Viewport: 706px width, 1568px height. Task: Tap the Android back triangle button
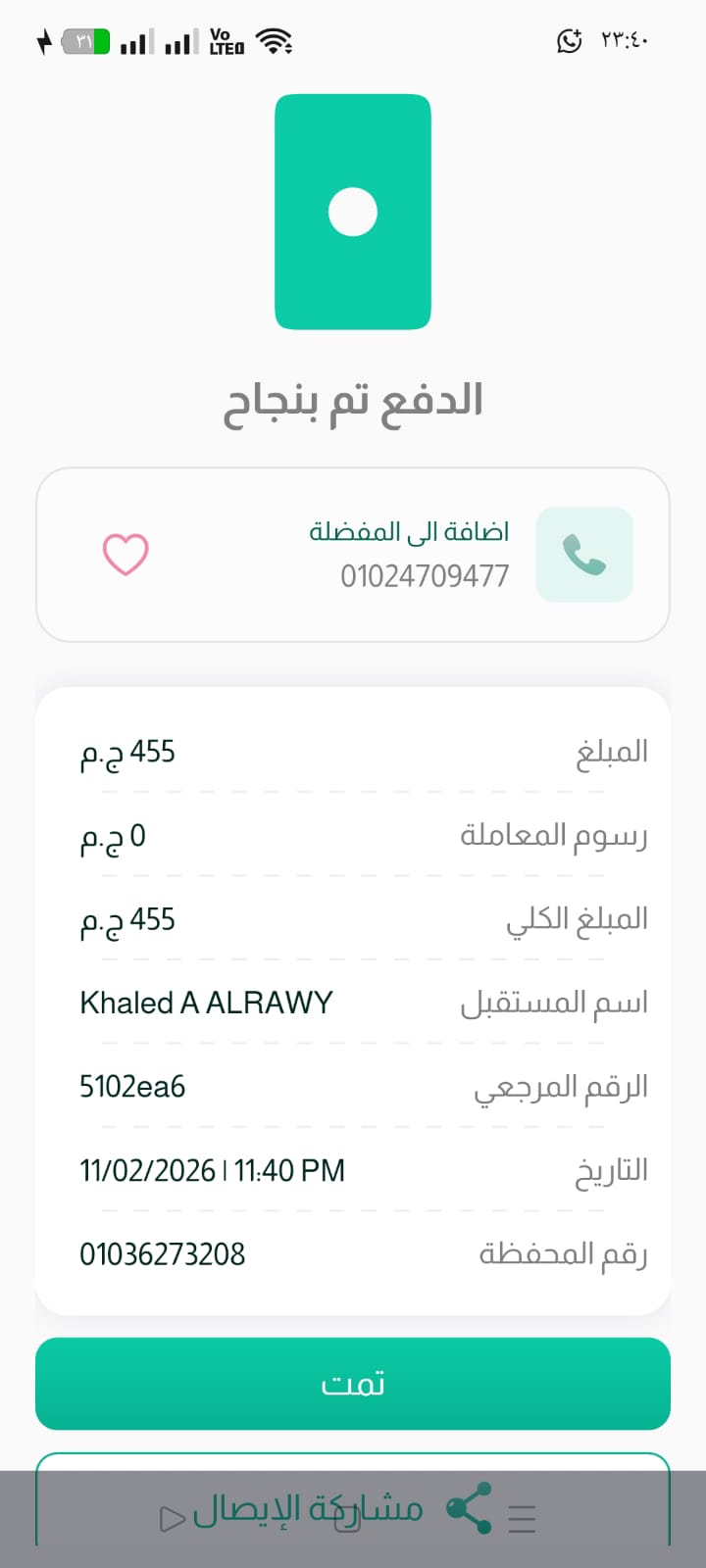coord(173,1518)
